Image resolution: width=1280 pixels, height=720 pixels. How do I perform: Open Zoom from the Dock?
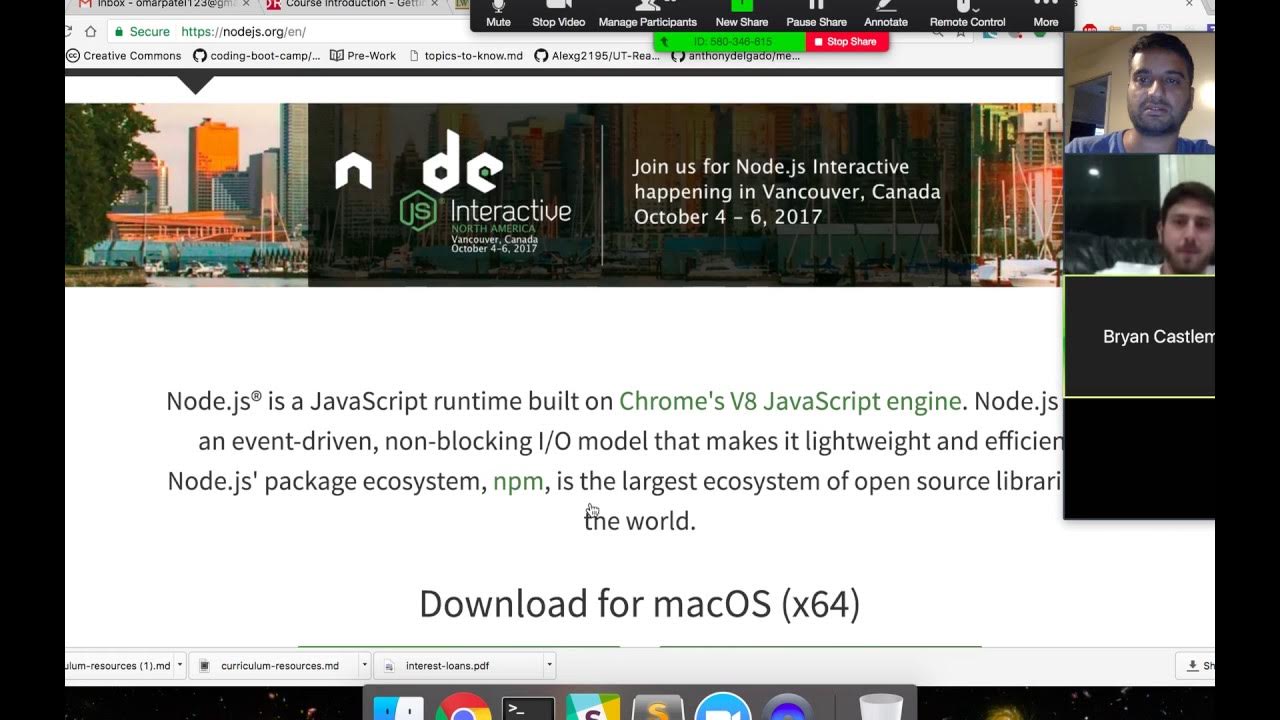pos(723,706)
